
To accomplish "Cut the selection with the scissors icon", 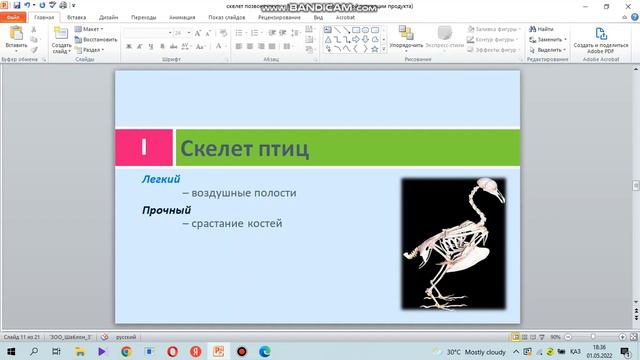I will pyautogui.click(x=34, y=30).
